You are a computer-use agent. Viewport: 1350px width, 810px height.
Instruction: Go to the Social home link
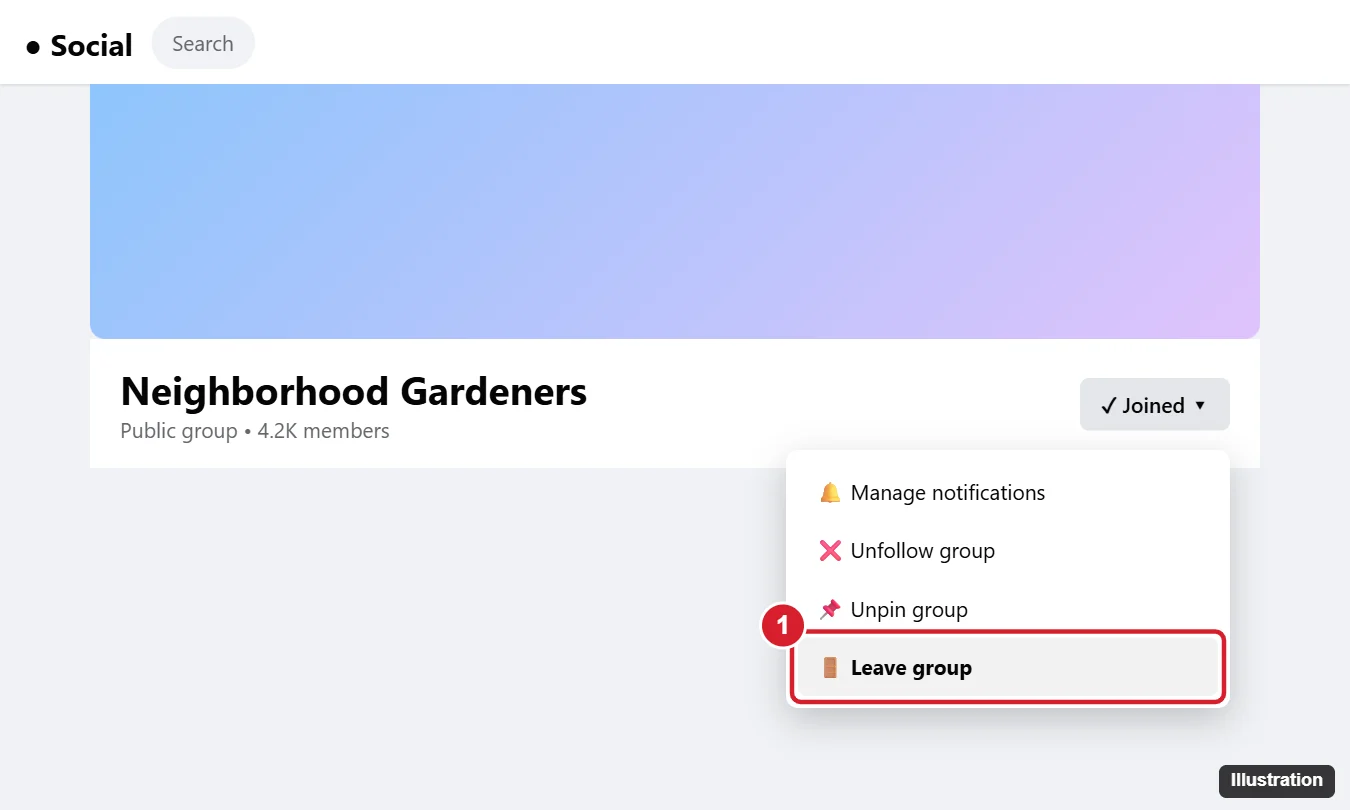[x=79, y=45]
